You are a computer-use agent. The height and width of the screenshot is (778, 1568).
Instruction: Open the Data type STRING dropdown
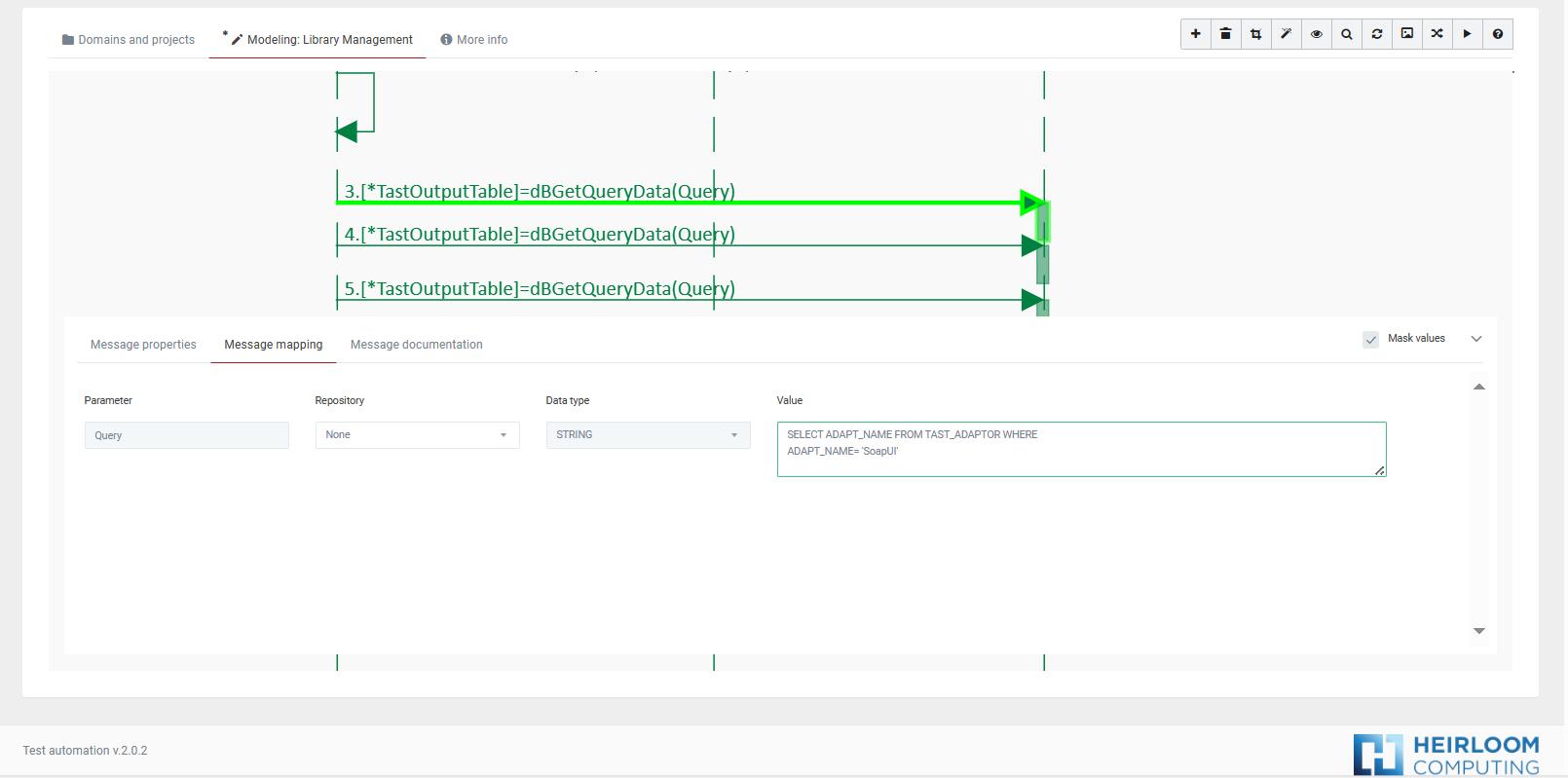pyautogui.click(x=648, y=435)
